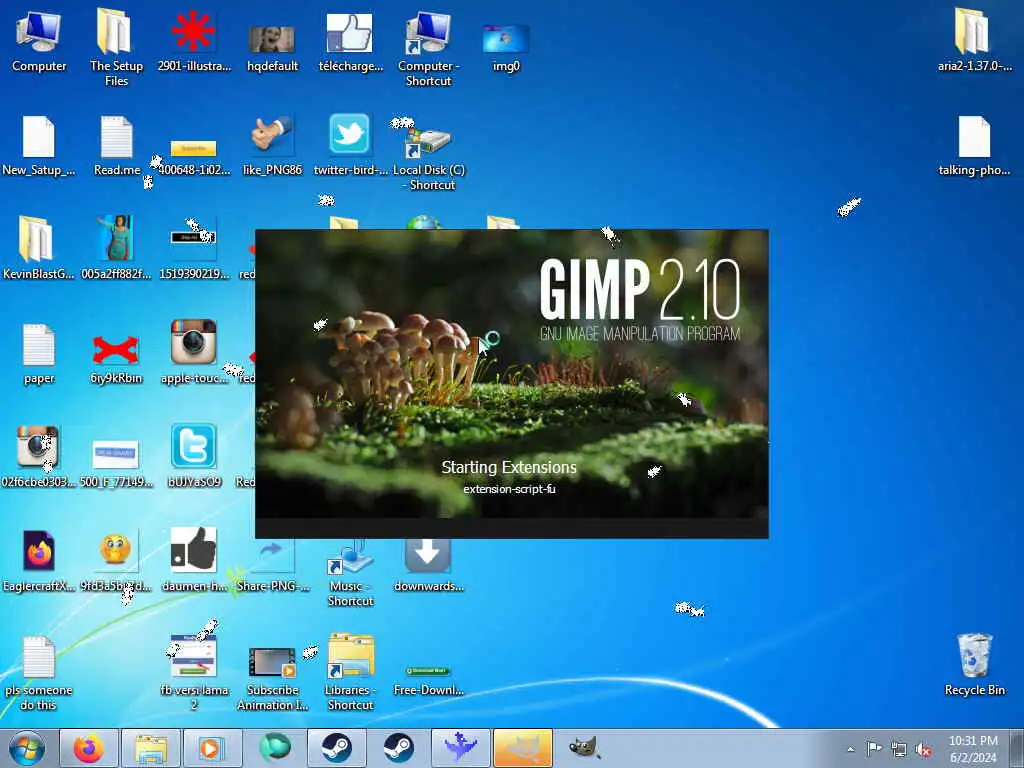Click the green orb taskbar icon
The image size is (1024, 768).
275,748
